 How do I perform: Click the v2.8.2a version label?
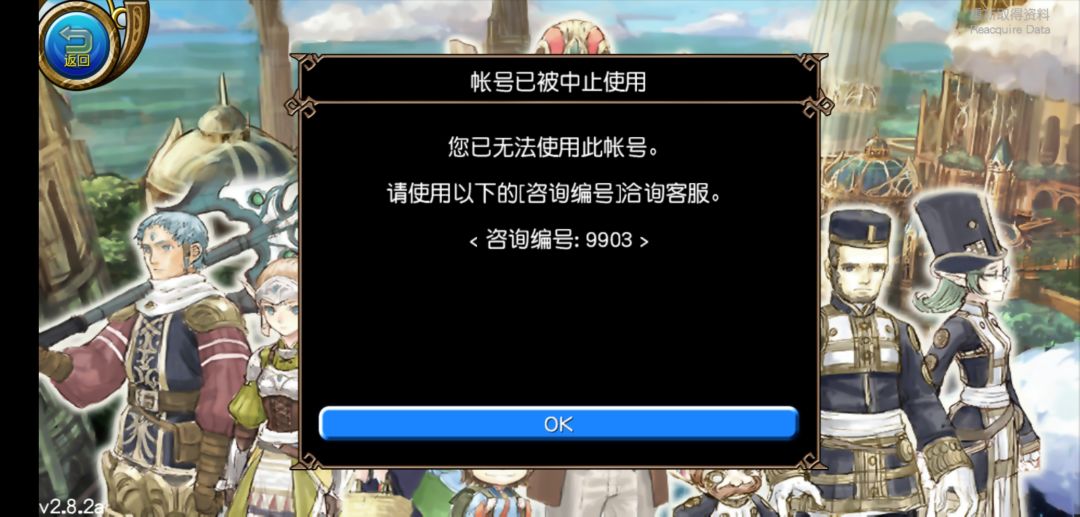(71, 507)
